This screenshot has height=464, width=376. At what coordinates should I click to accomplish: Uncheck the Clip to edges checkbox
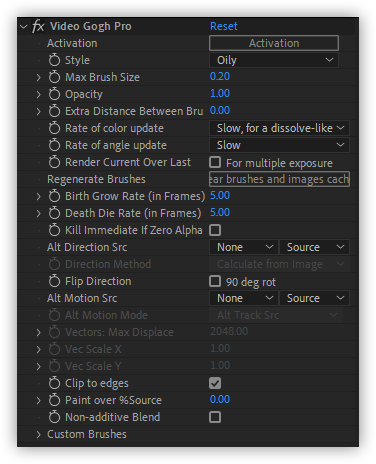(x=215, y=383)
